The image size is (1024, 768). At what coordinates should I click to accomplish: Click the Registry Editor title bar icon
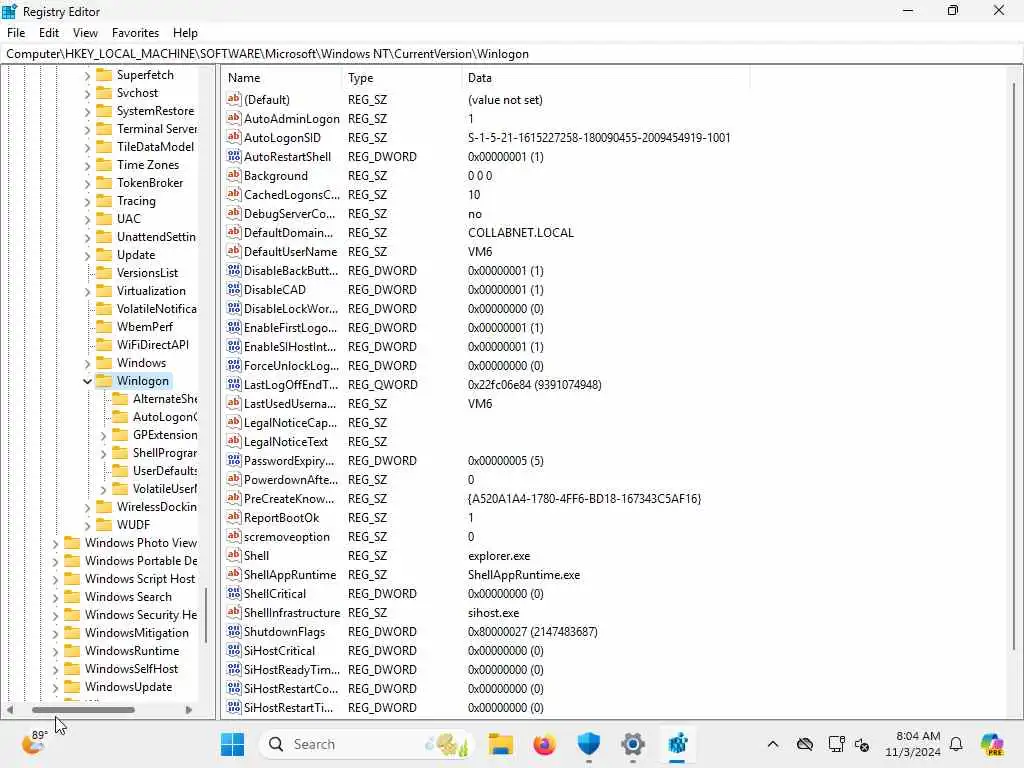(x=10, y=11)
